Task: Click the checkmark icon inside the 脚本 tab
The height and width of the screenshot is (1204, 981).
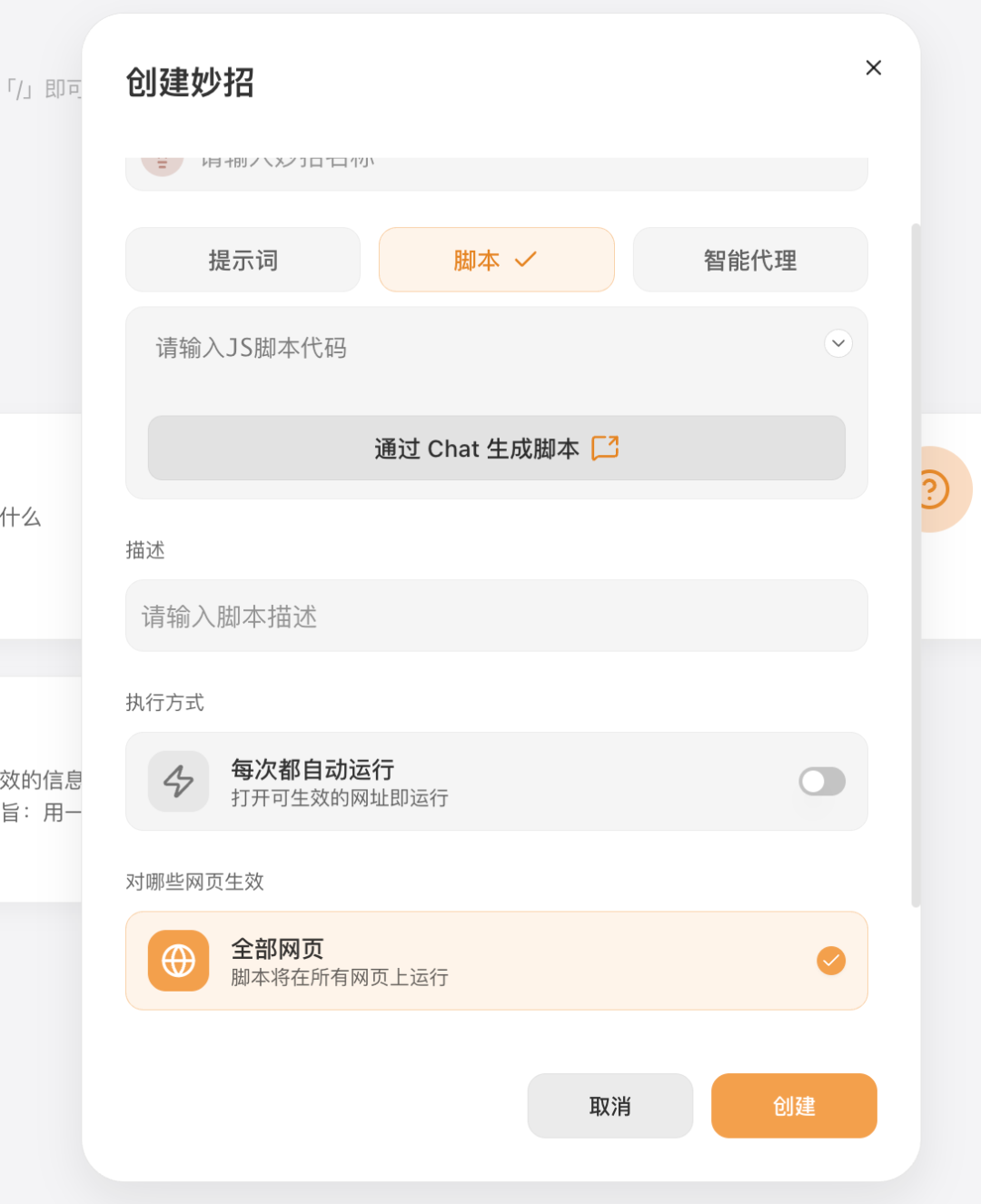Action: click(x=525, y=260)
